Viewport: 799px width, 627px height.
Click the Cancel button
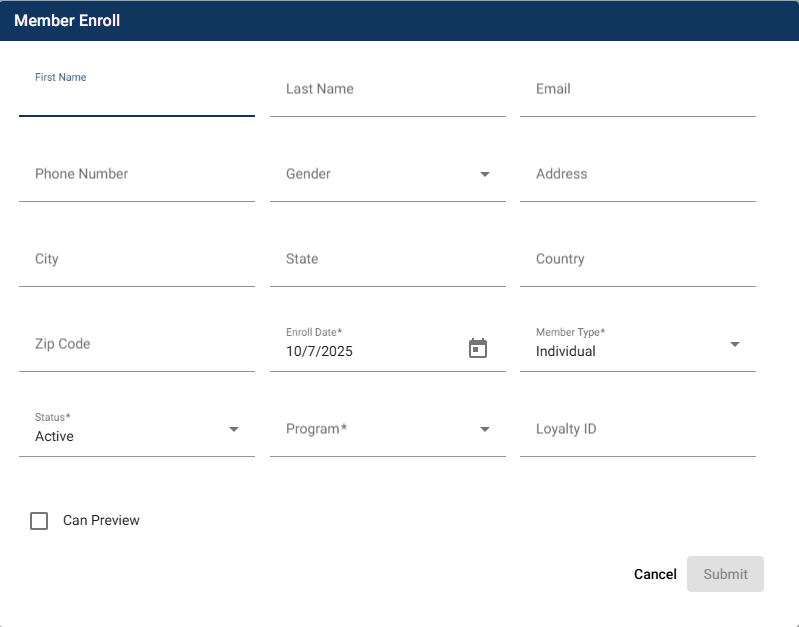click(x=655, y=574)
